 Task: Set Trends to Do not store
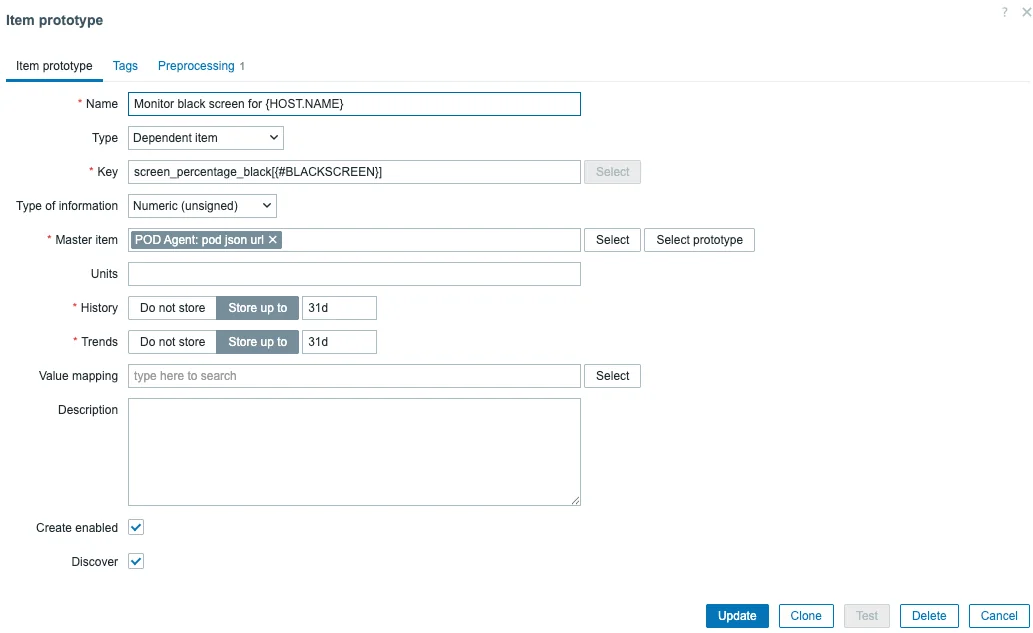(172, 342)
